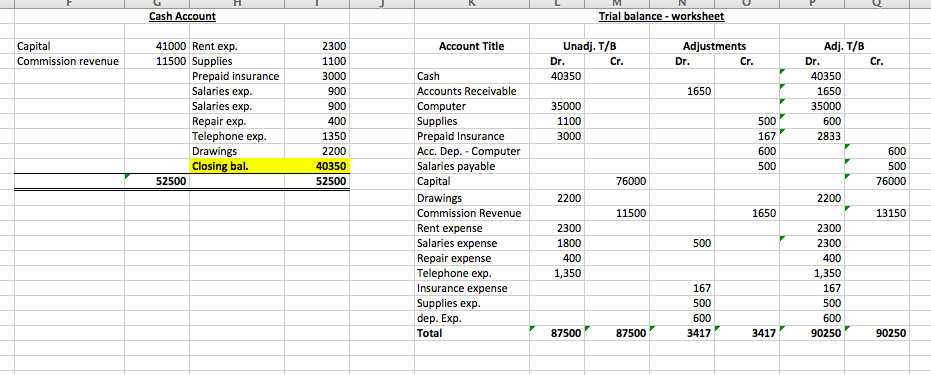Click the 'Drawings' cell in the Cash Account
This screenshot has height=375, width=931.
tap(237, 151)
